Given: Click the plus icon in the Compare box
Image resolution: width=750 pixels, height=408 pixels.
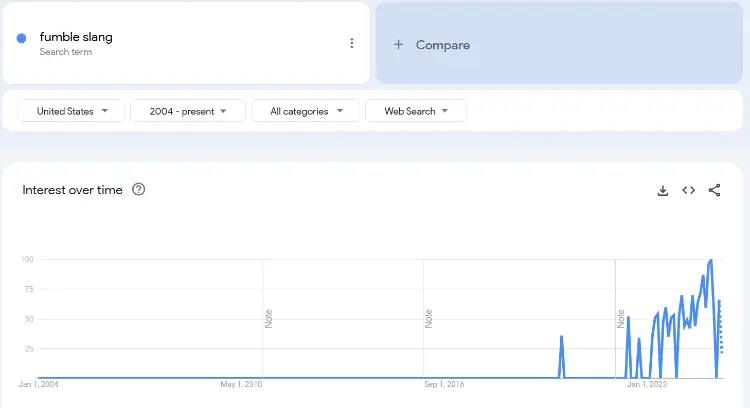Looking at the screenshot, I should pyautogui.click(x=398, y=45).
